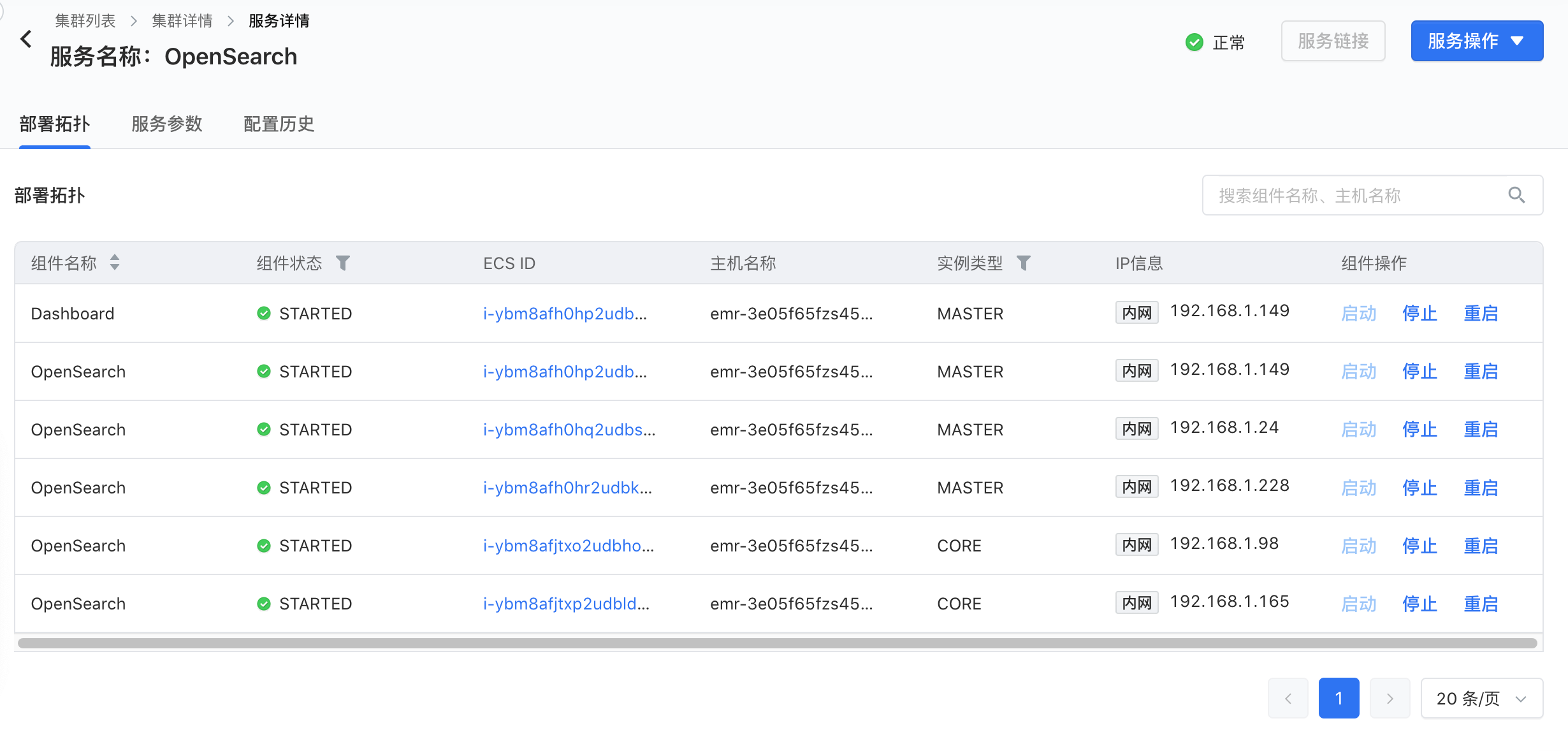Open ECS link for OpenSearch at 192.168.1.149
The width and height of the screenshot is (1568, 751).
(565, 372)
